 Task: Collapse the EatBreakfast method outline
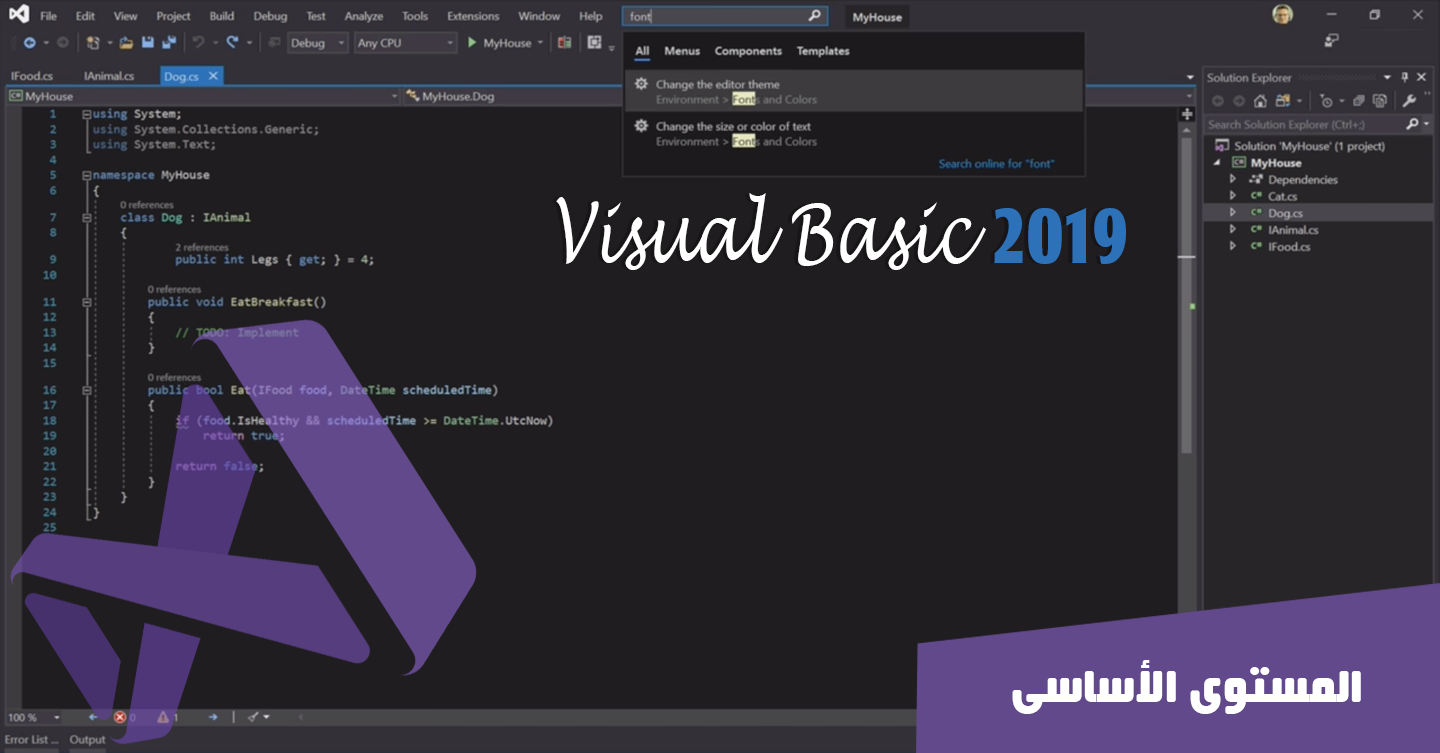pyautogui.click(x=87, y=301)
